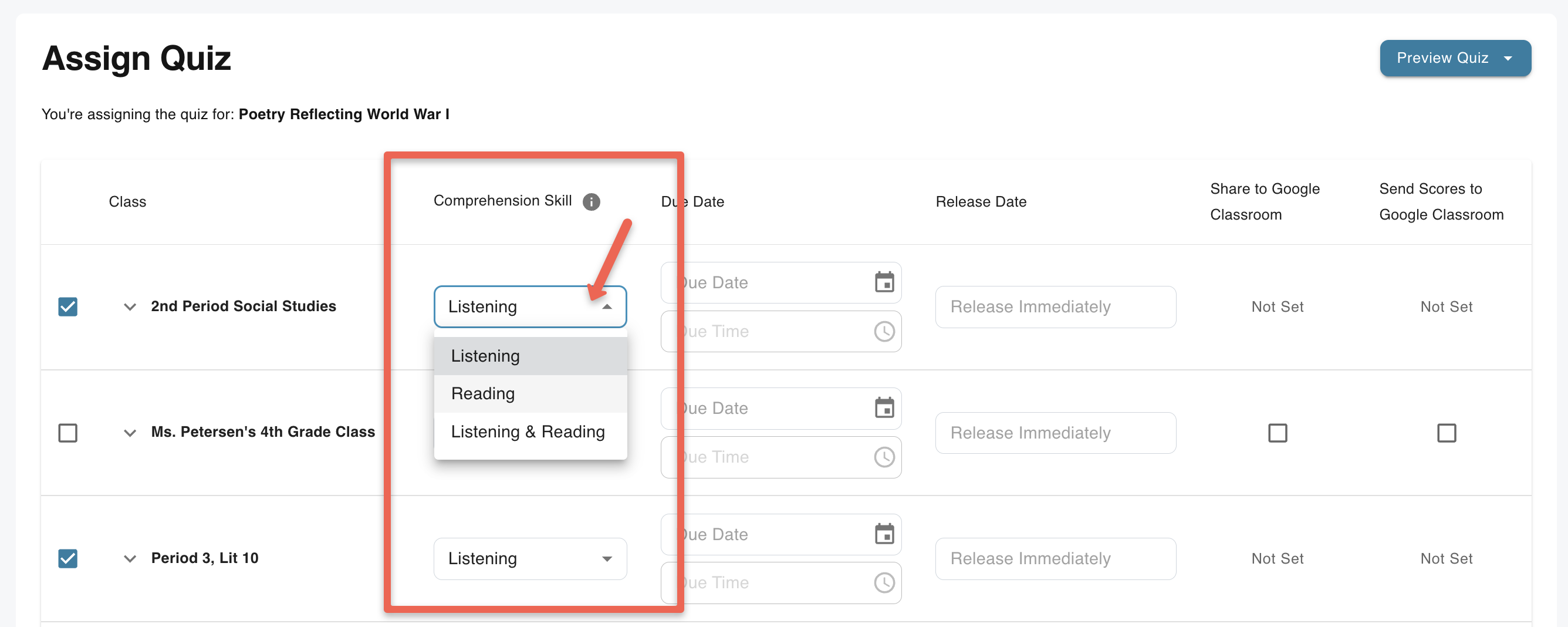Click clock icon for 2nd Period Social Studies due time
Screen dimensions: 1568x627
click(x=884, y=332)
